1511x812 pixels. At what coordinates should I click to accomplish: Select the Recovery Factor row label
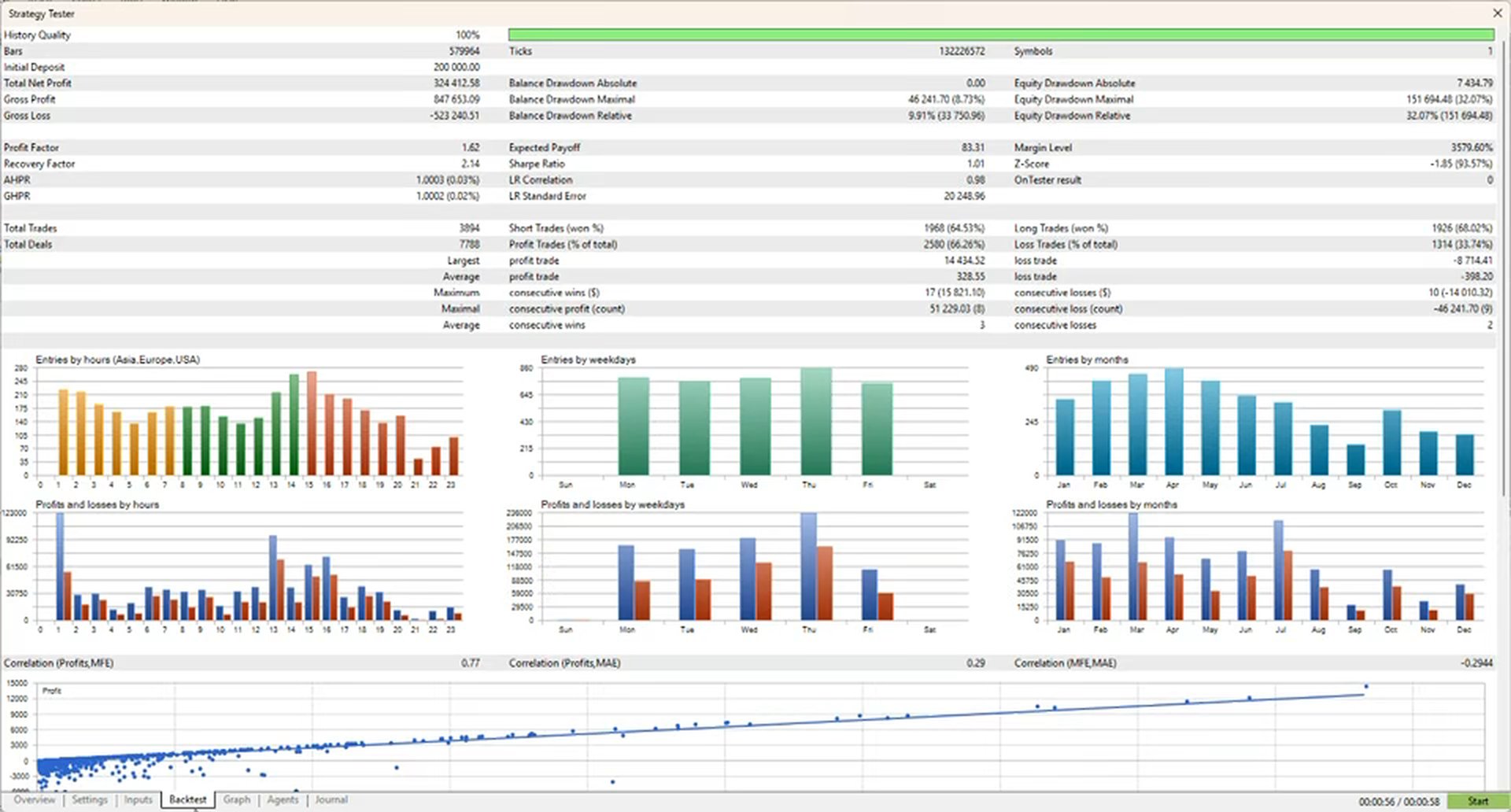39,164
